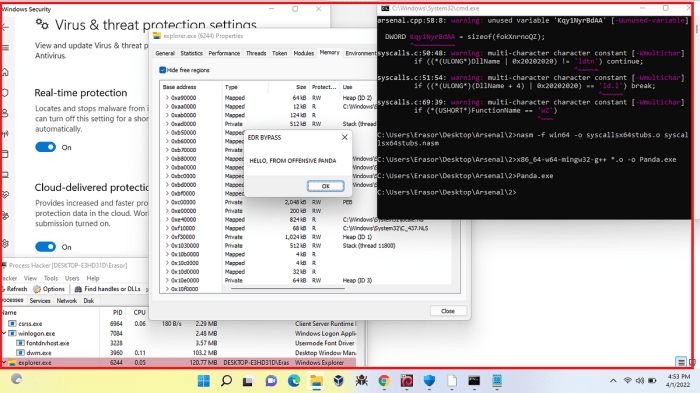The width and height of the screenshot is (700, 393).
Task: Open the notepad-style icon on taskbar
Action: [x=497, y=380]
